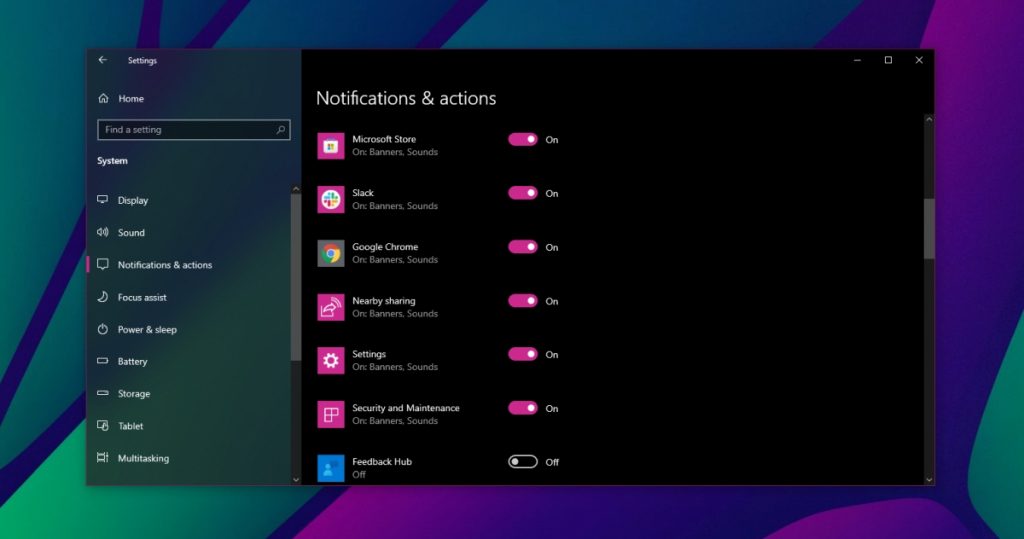This screenshot has width=1024, height=539.
Task: Click the Microsoft Store app icon
Action: click(330, 146)
